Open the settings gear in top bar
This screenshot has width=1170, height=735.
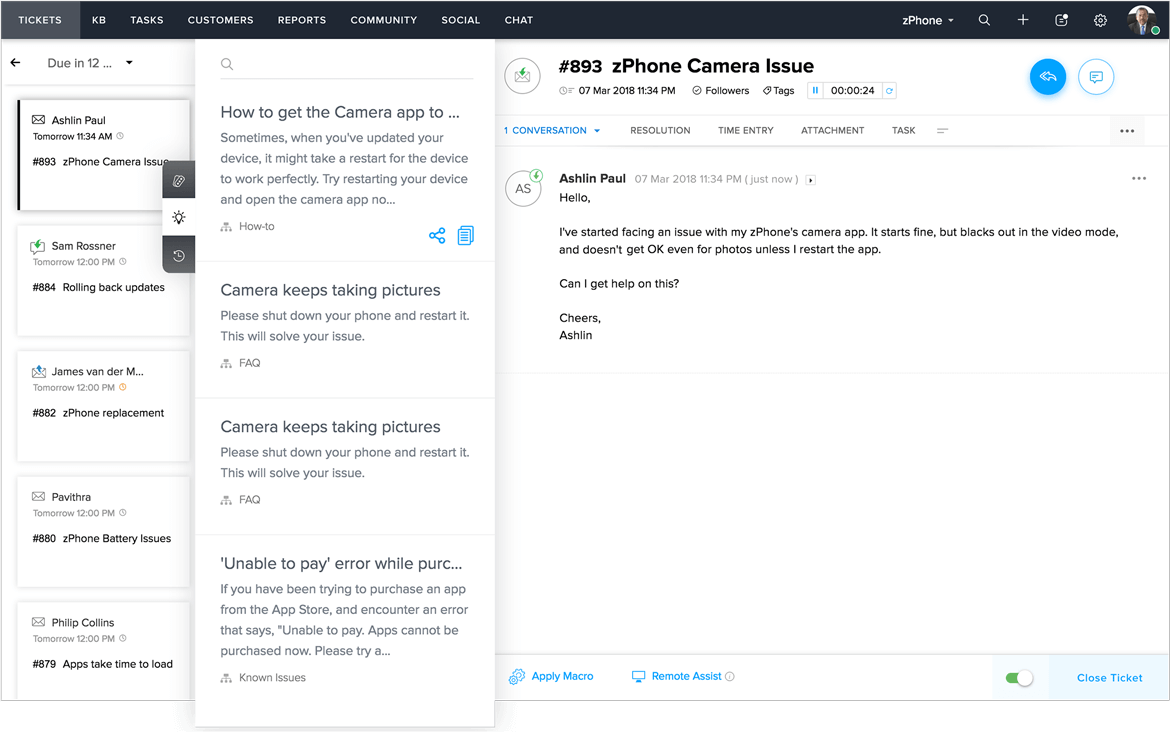[1100, 20]
